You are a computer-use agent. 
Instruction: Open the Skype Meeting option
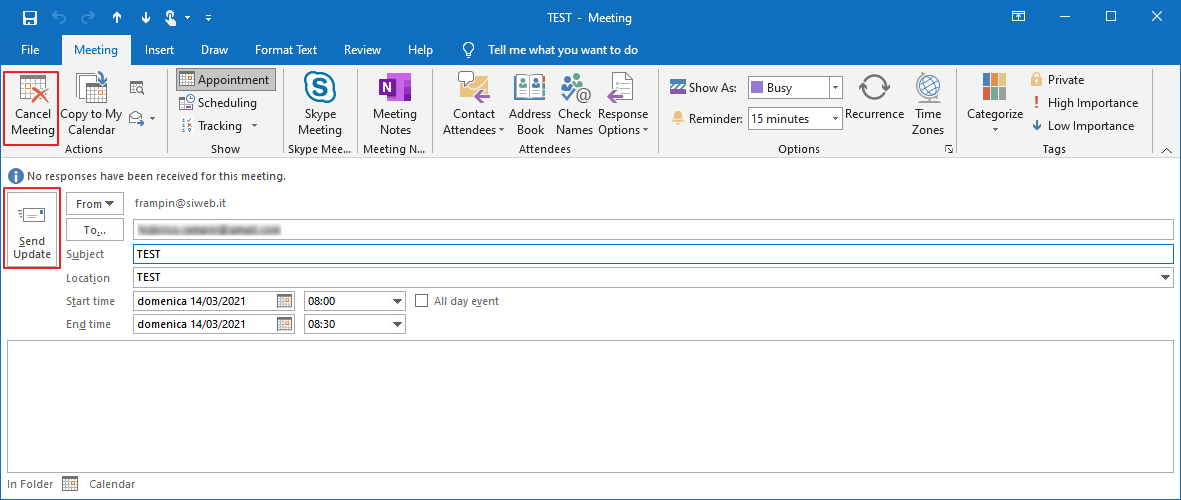(320, 105)
